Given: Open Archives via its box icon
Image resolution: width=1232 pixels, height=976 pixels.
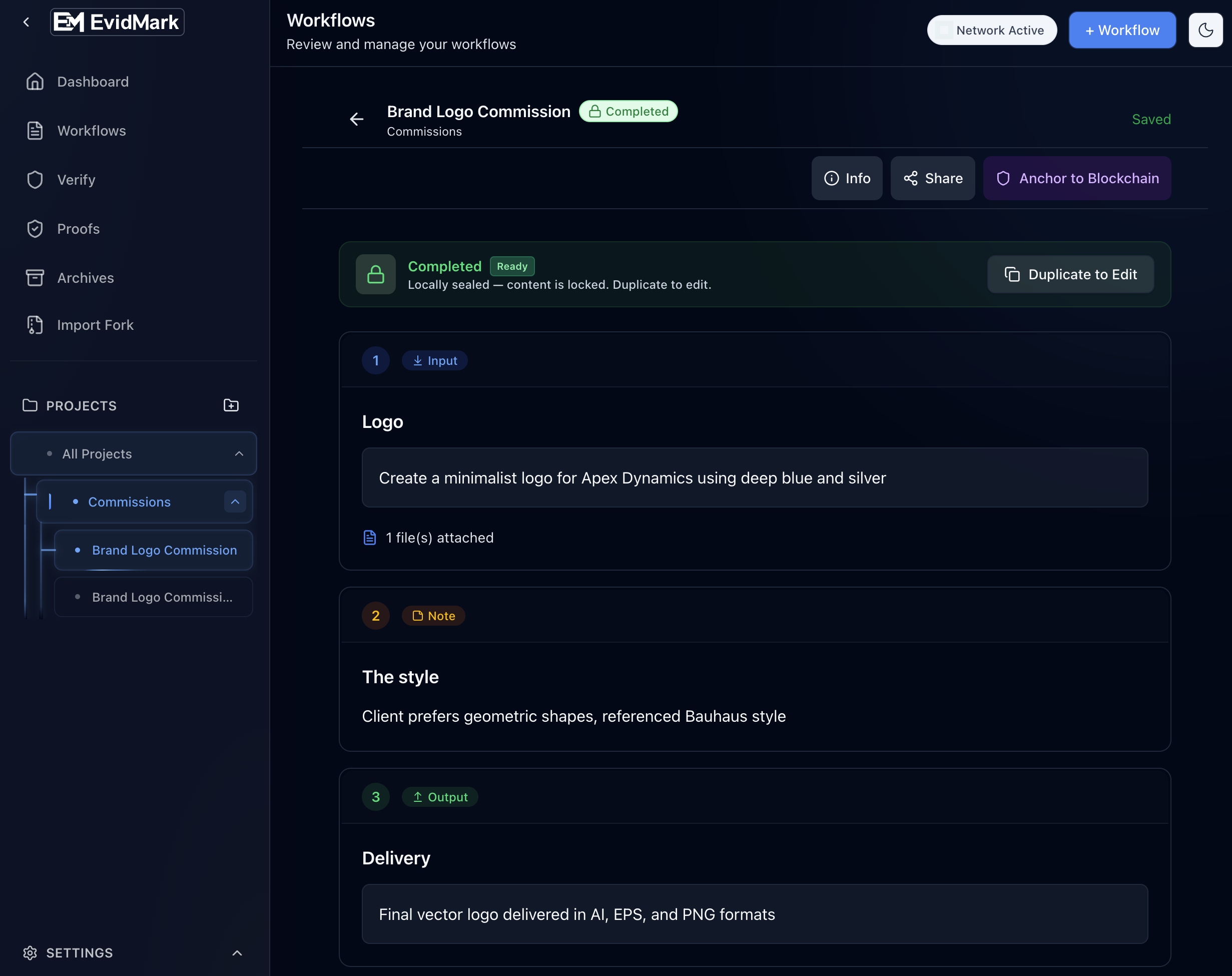Looking at the screenshot, I should [x=34, y=277].
